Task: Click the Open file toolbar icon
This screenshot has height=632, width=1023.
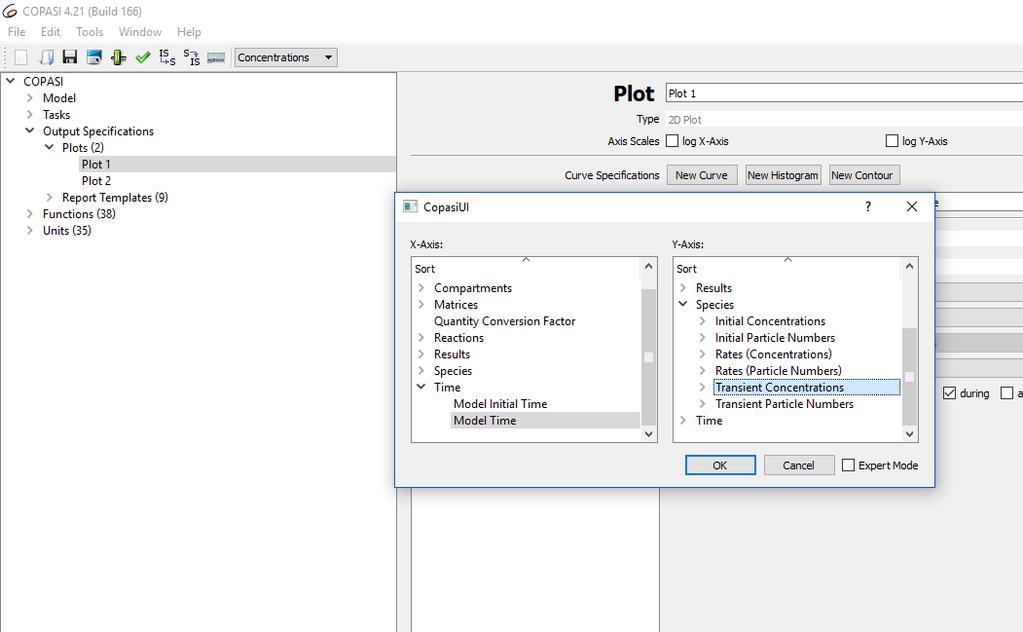Action: pyautogui.click(x=46, y=57)
